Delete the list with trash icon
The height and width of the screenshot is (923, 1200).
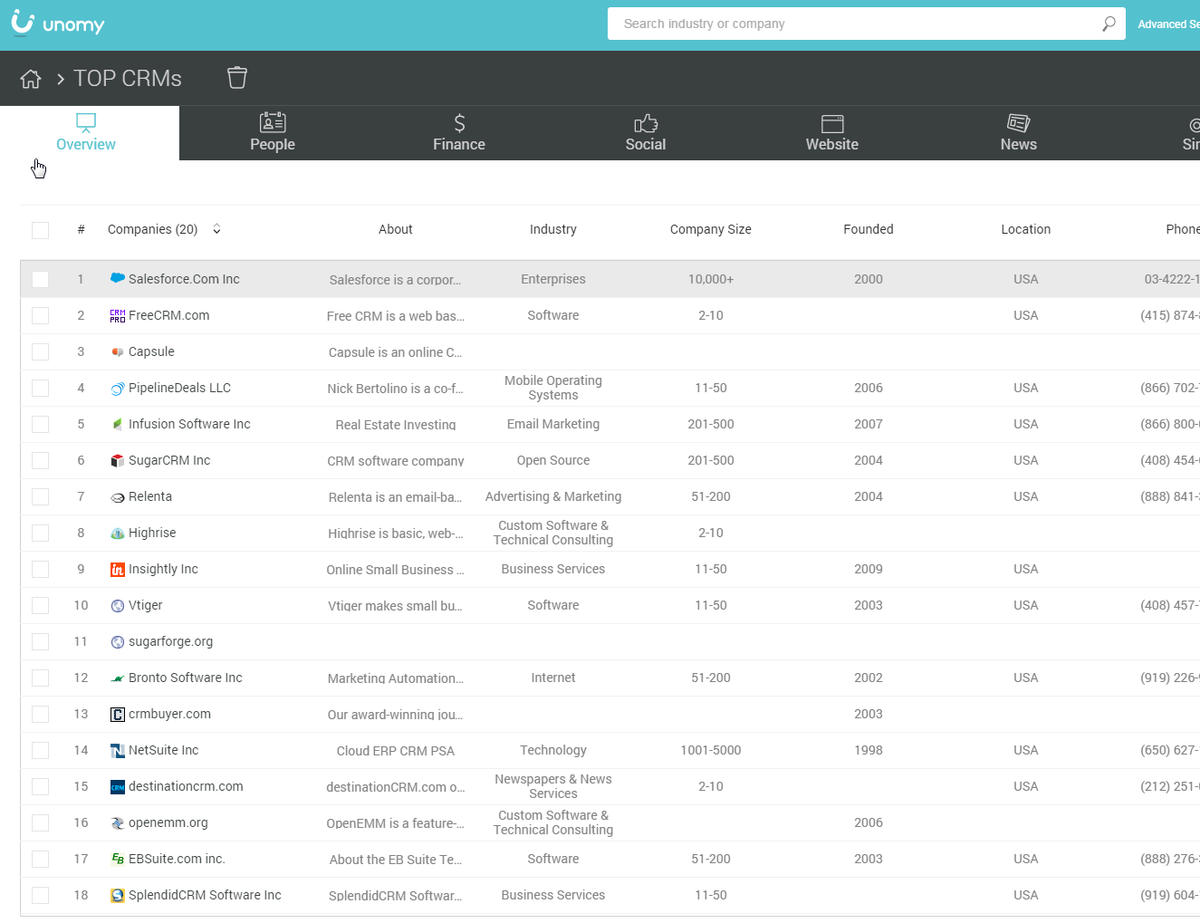[x=237, y=78]
